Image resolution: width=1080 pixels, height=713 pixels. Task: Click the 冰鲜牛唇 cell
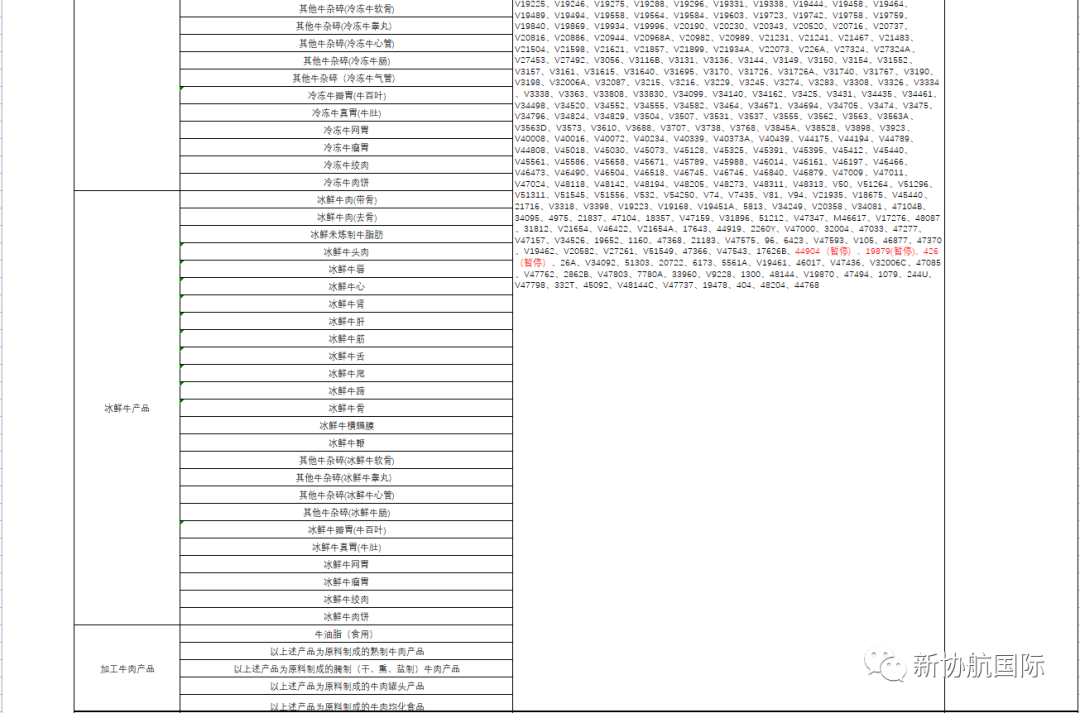(346, 269)
